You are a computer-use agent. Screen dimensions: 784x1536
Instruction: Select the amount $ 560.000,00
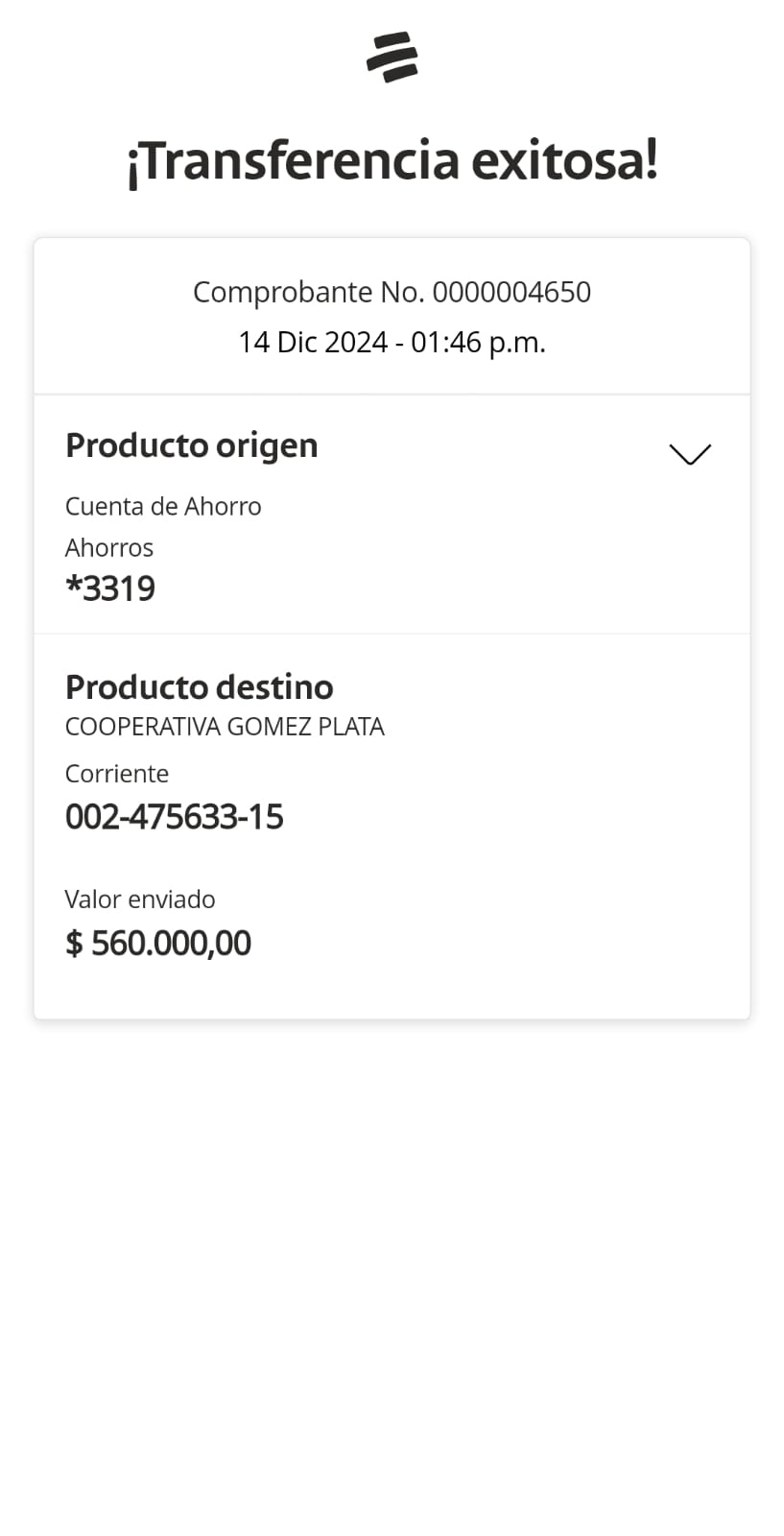tap(158, 943)
